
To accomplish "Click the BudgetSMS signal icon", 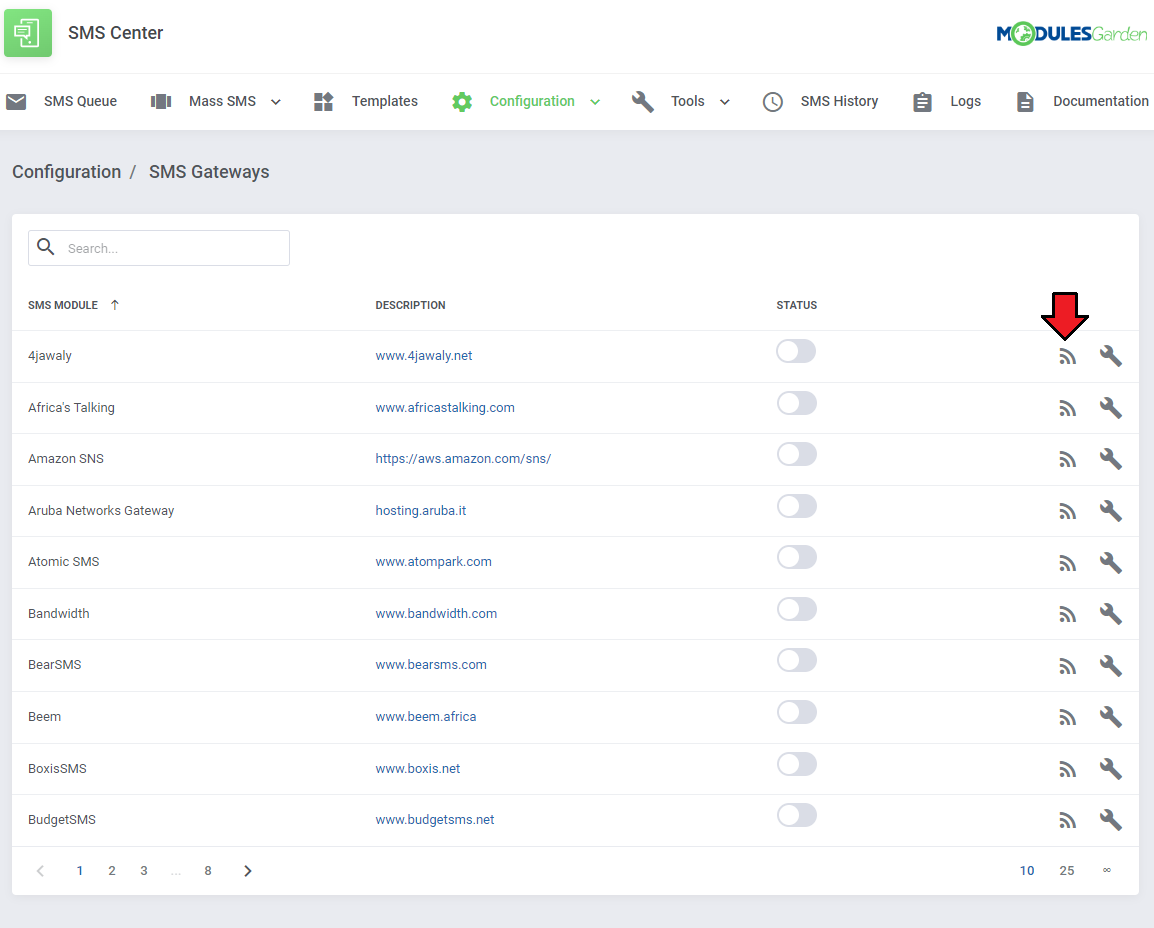I will coord(1067,821).
